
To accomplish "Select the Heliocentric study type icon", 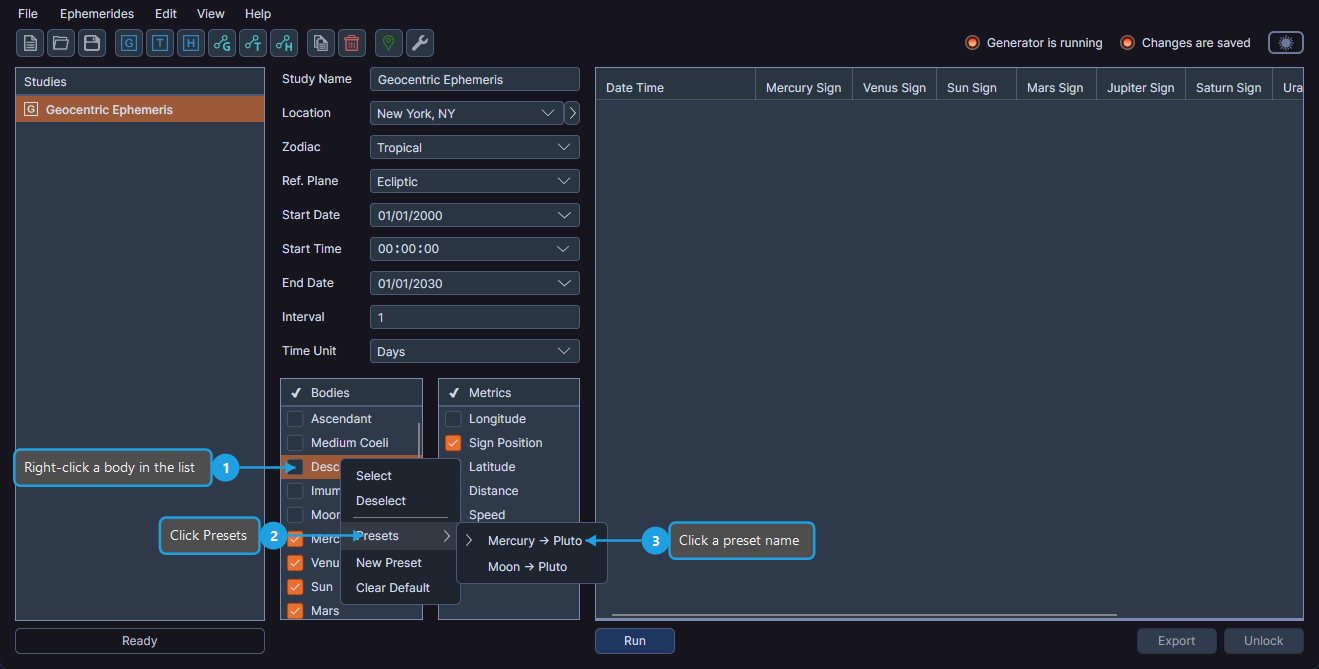I will click(190, 43).
